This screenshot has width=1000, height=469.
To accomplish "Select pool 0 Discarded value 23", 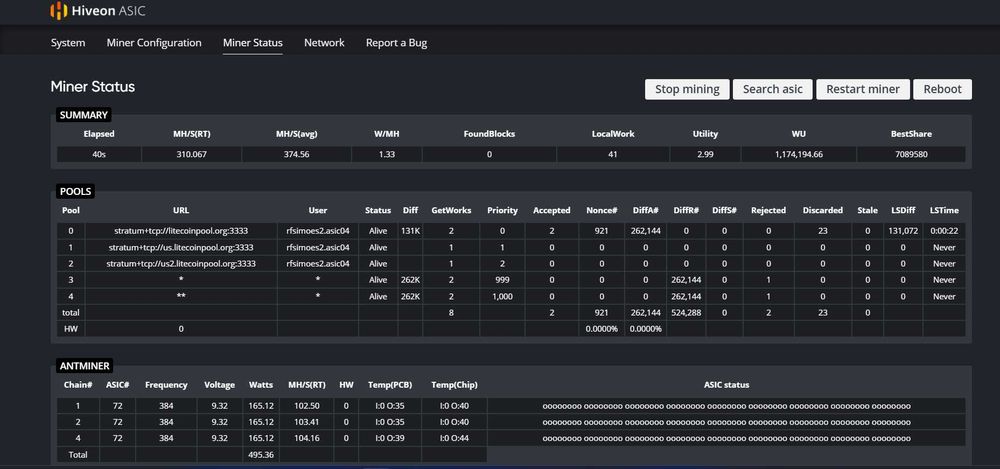I will (822, 231).
